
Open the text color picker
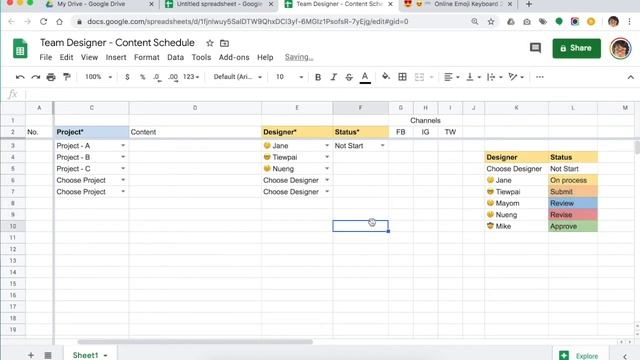(365, 77)
